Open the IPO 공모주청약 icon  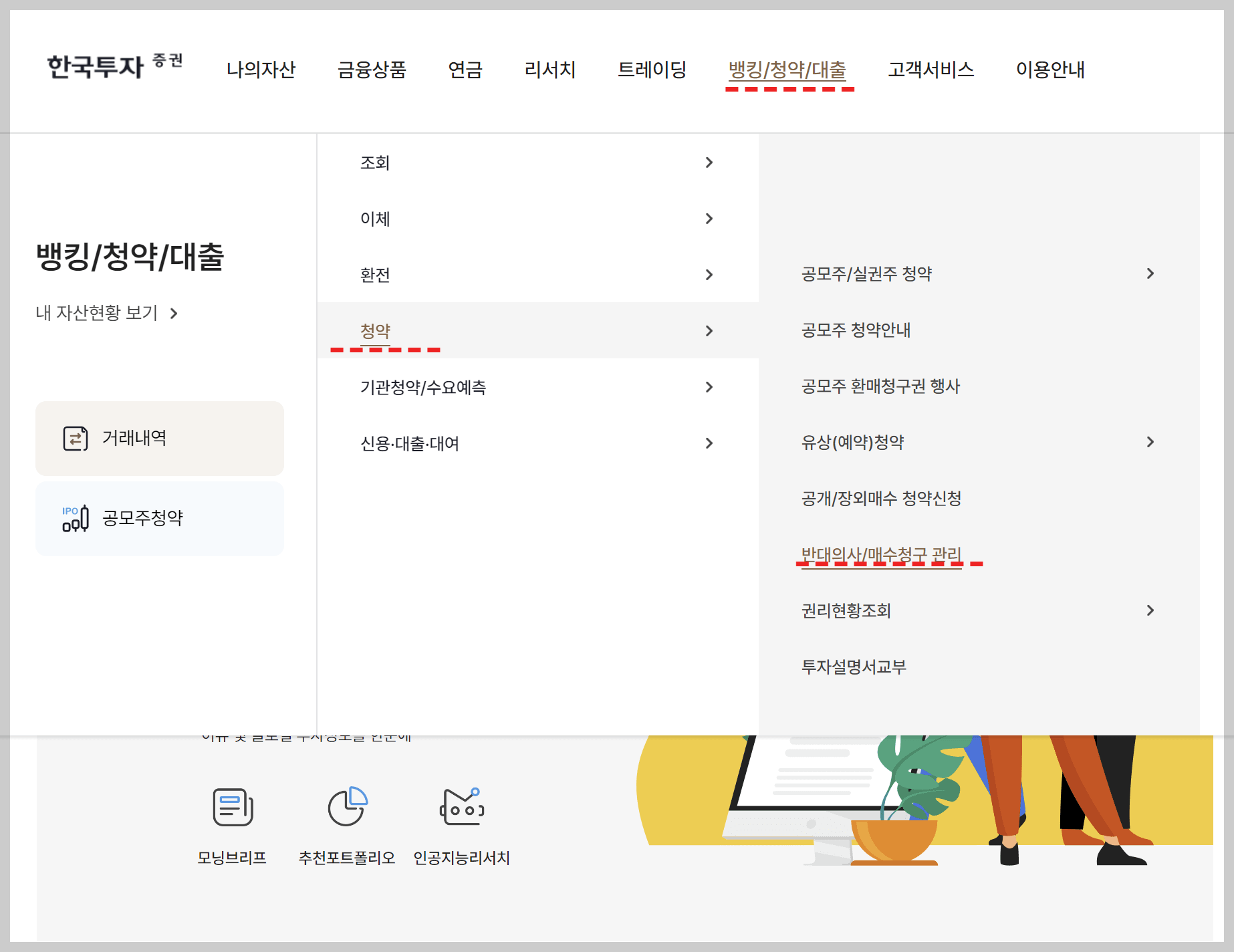coord(75,518)
